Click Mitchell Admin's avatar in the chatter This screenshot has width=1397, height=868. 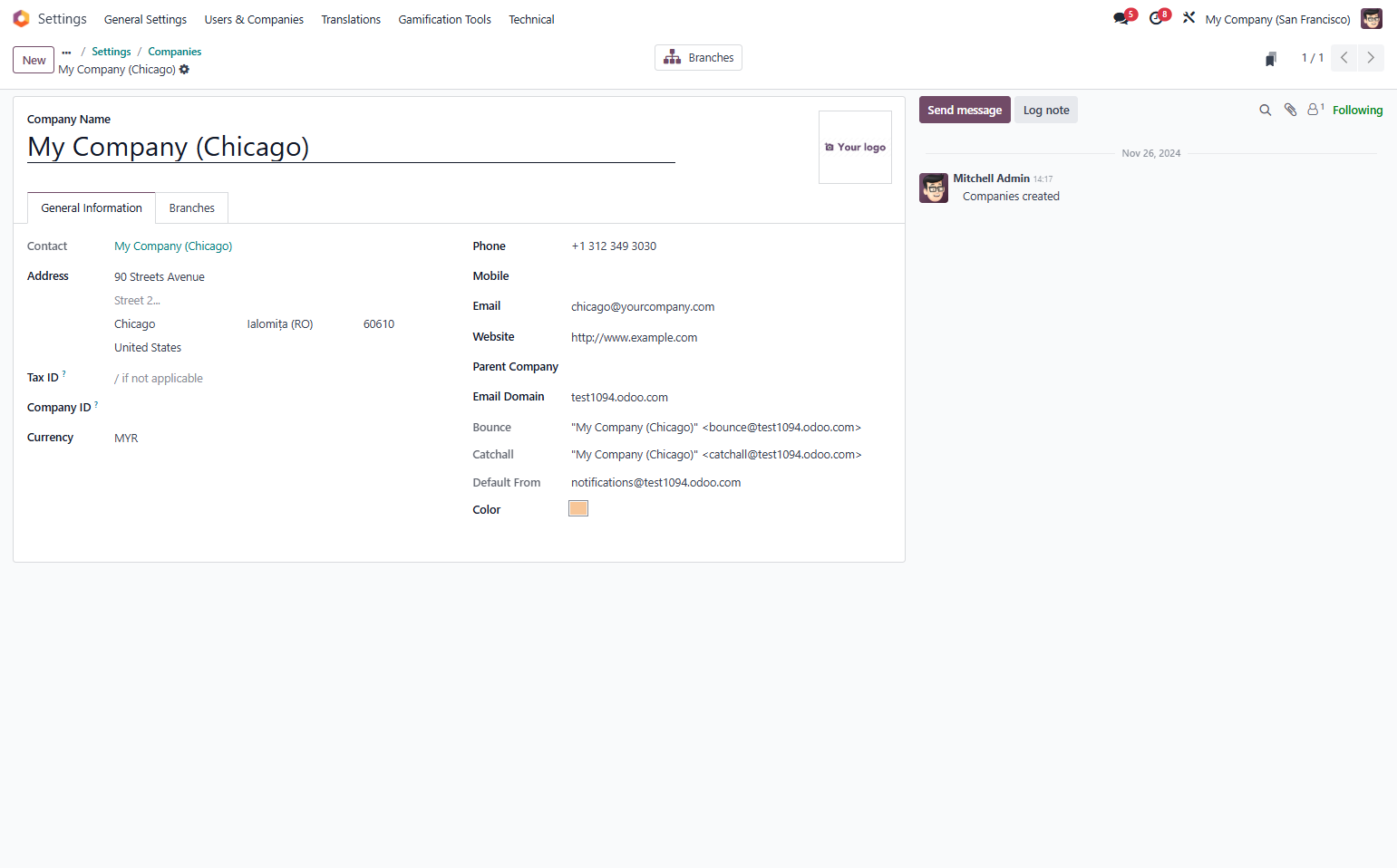(x=934, y=188)
